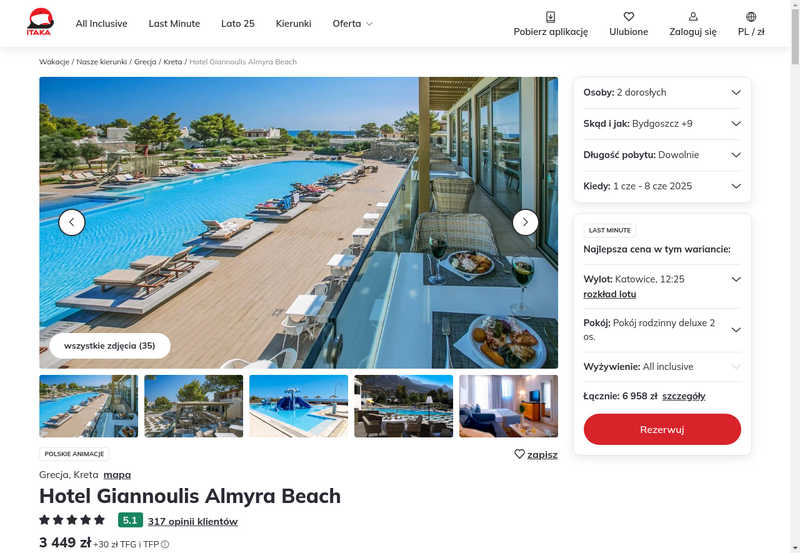
Task: Show the previous photo with left arrow
Action: point(72,222)
